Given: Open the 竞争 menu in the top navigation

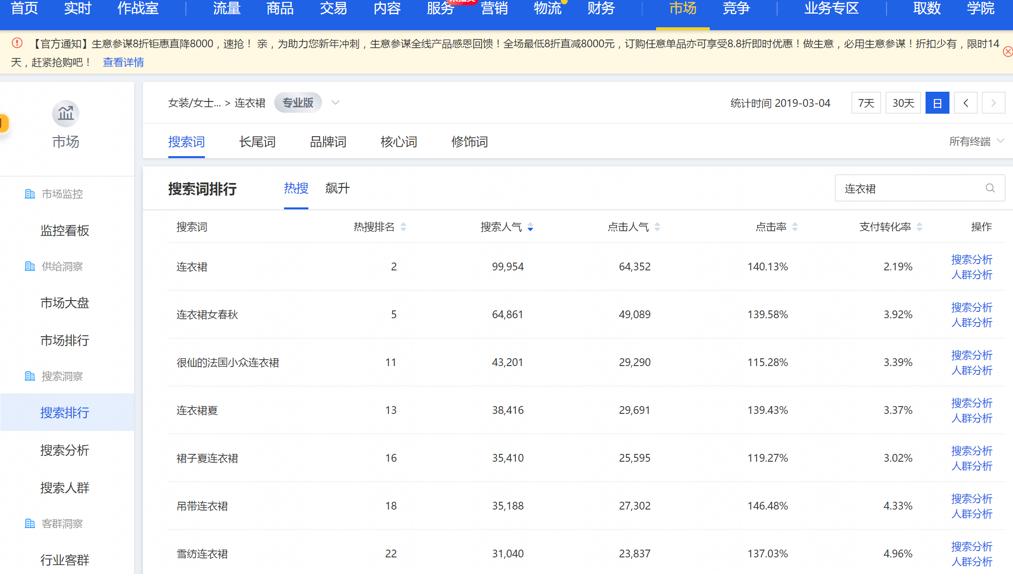Looking at the screenshot, I should [x=736, y=9].
